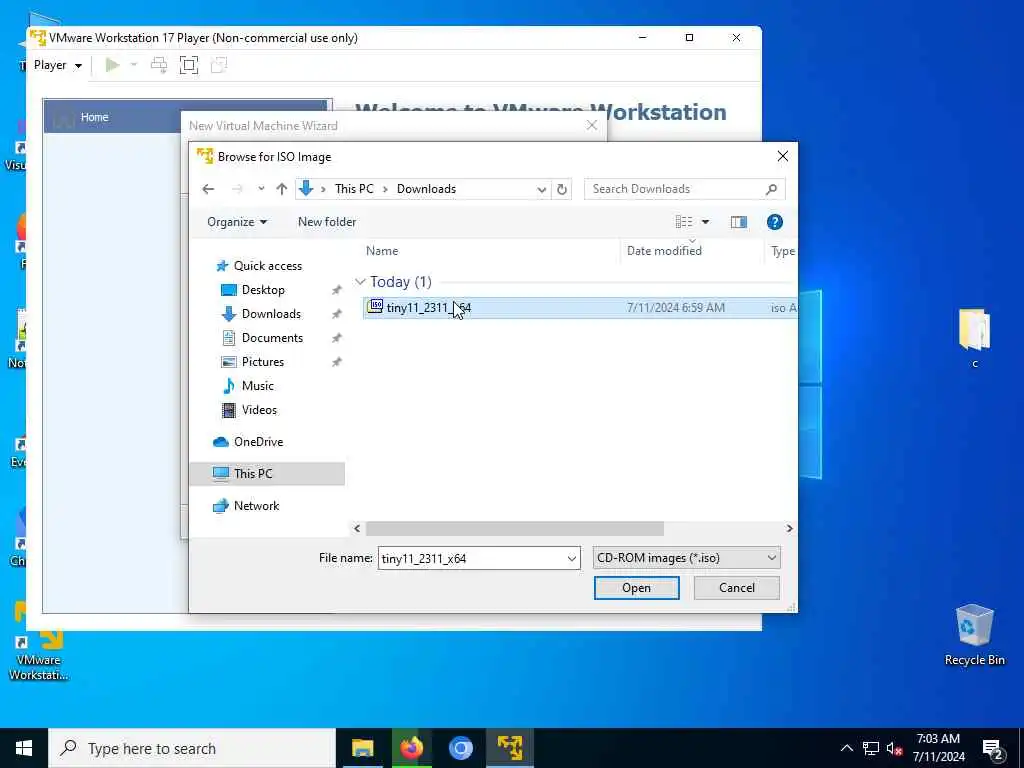Open the power on options dropdown arrow
1024x768 pixels.
134,65
